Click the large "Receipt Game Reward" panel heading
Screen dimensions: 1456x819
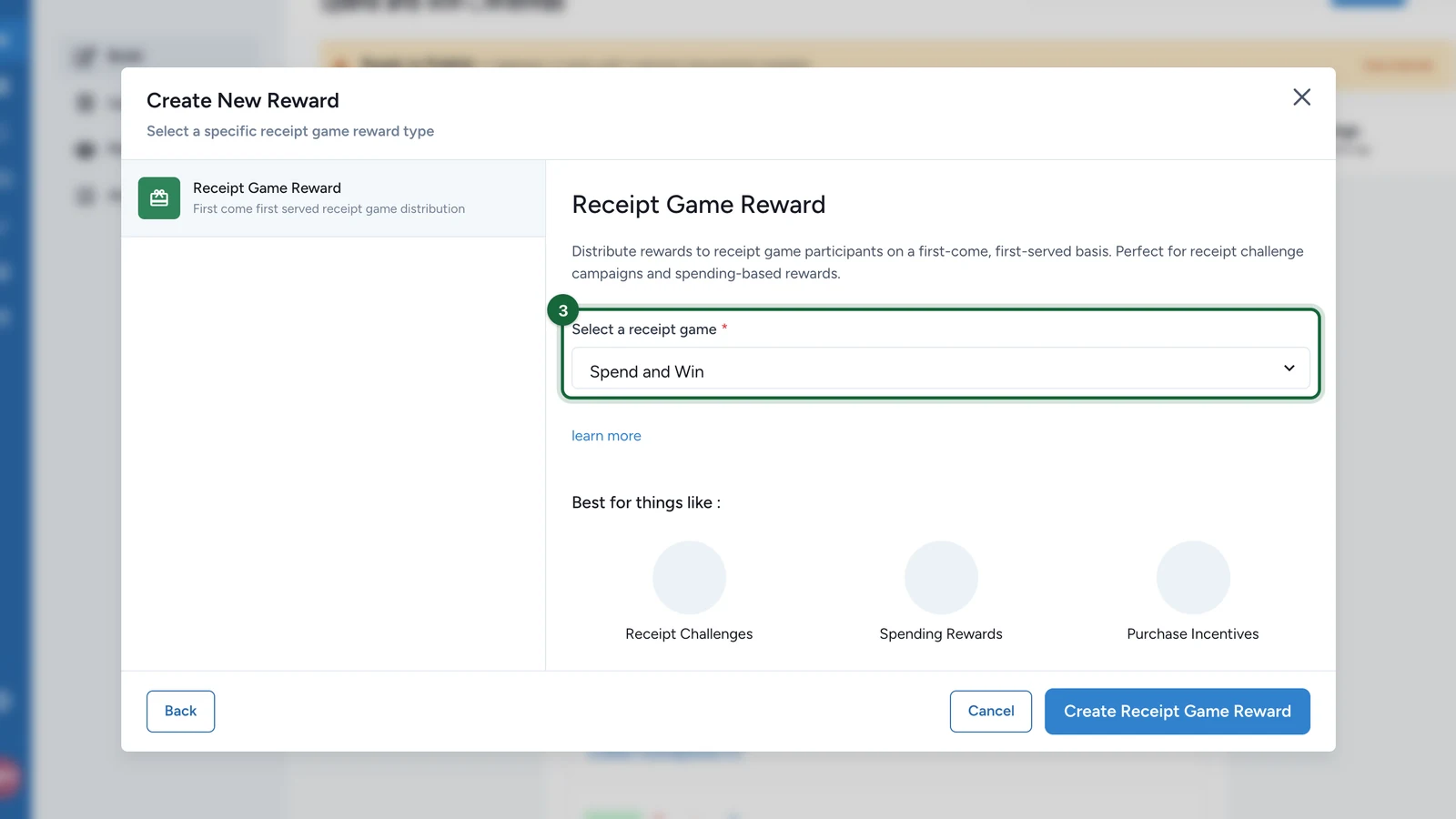699,205
